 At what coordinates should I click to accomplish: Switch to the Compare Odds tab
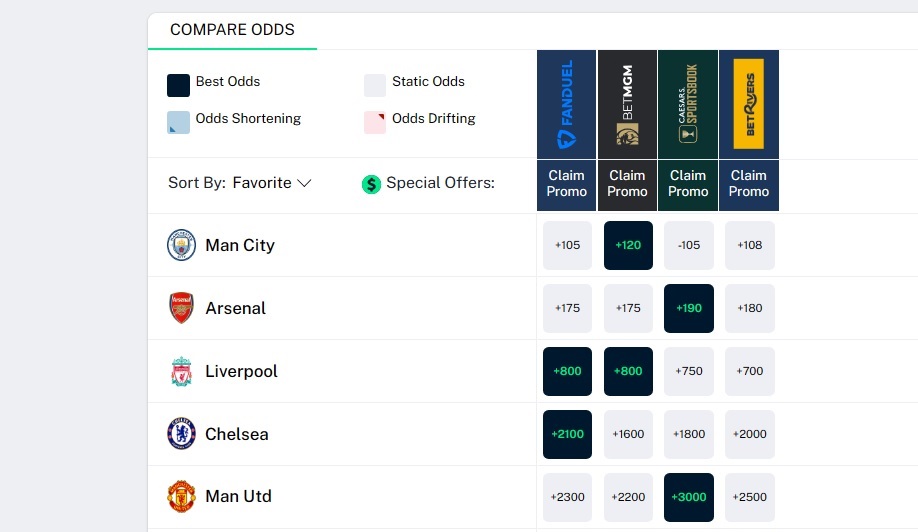point(232,30)
